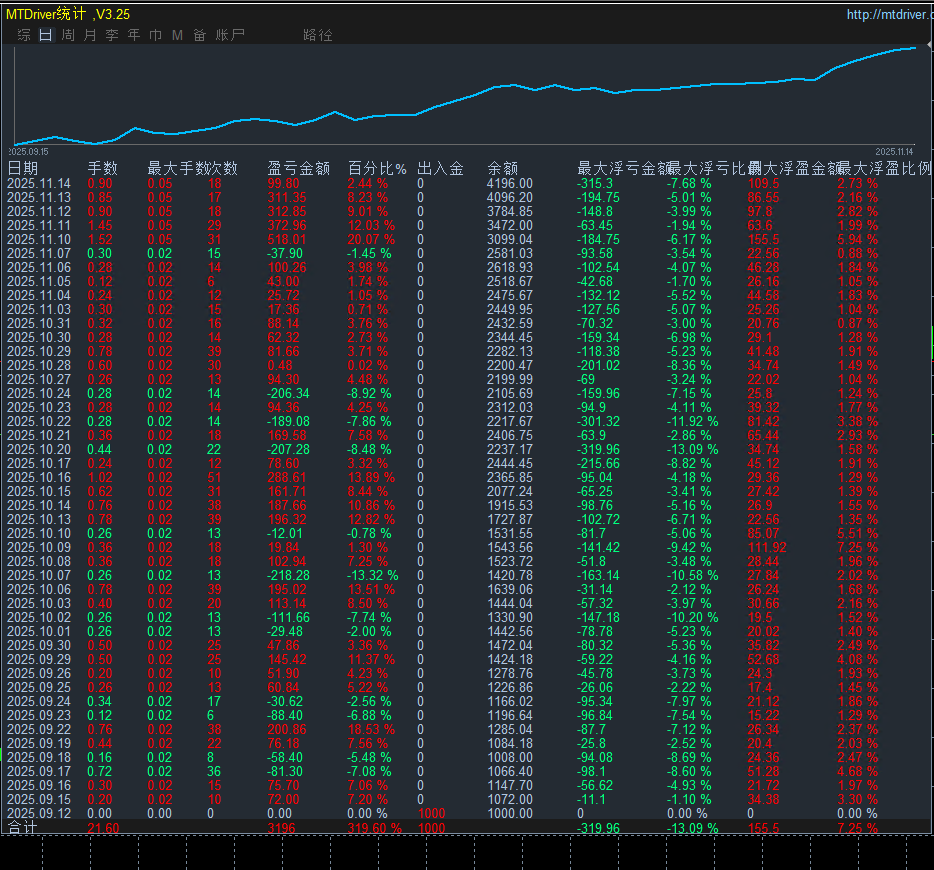The image size is (934, 870).
Task: Switch to the 账户 account tab
Action: [231, 35]
